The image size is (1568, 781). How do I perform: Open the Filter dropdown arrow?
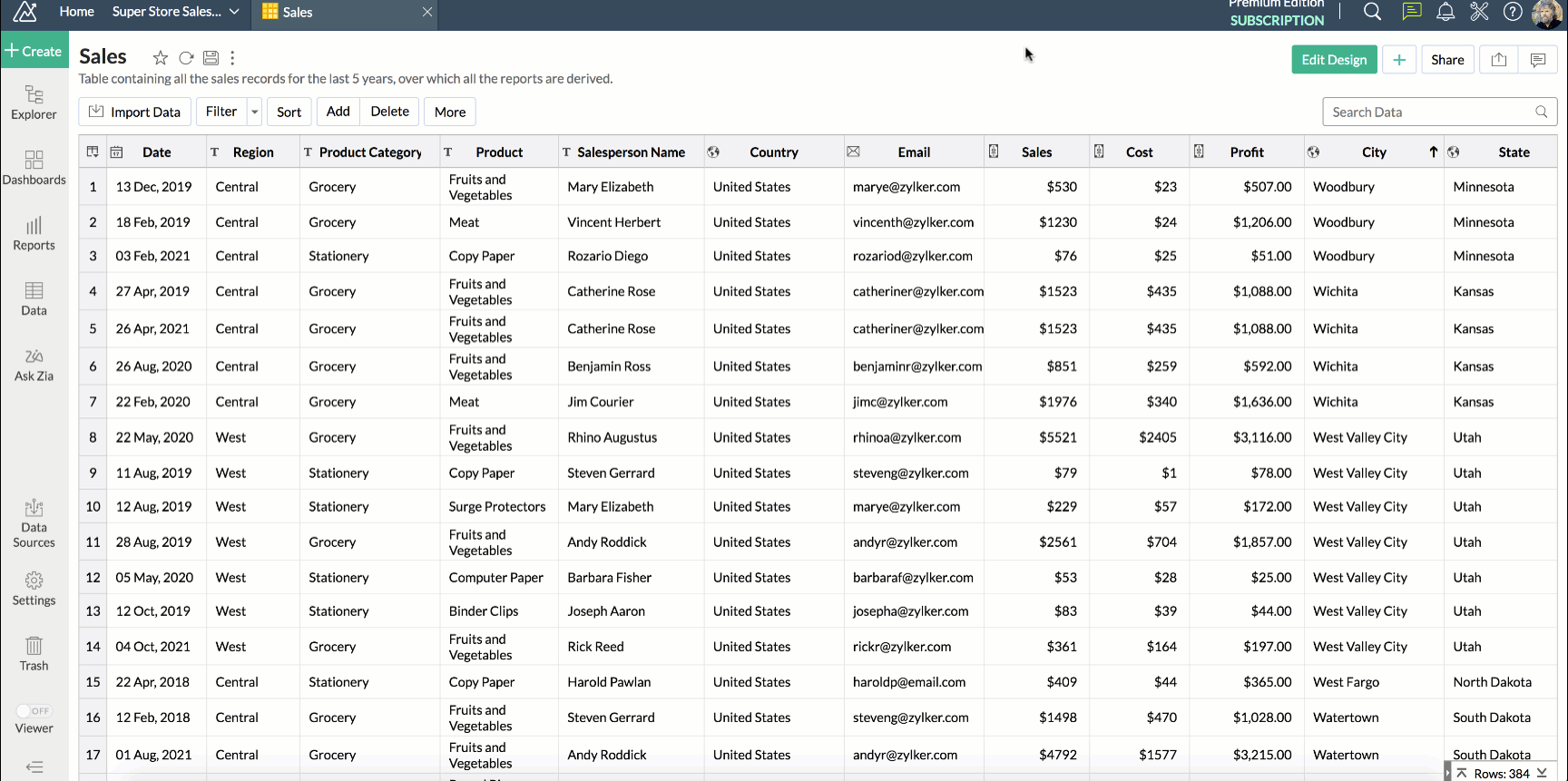click(254, 112)
